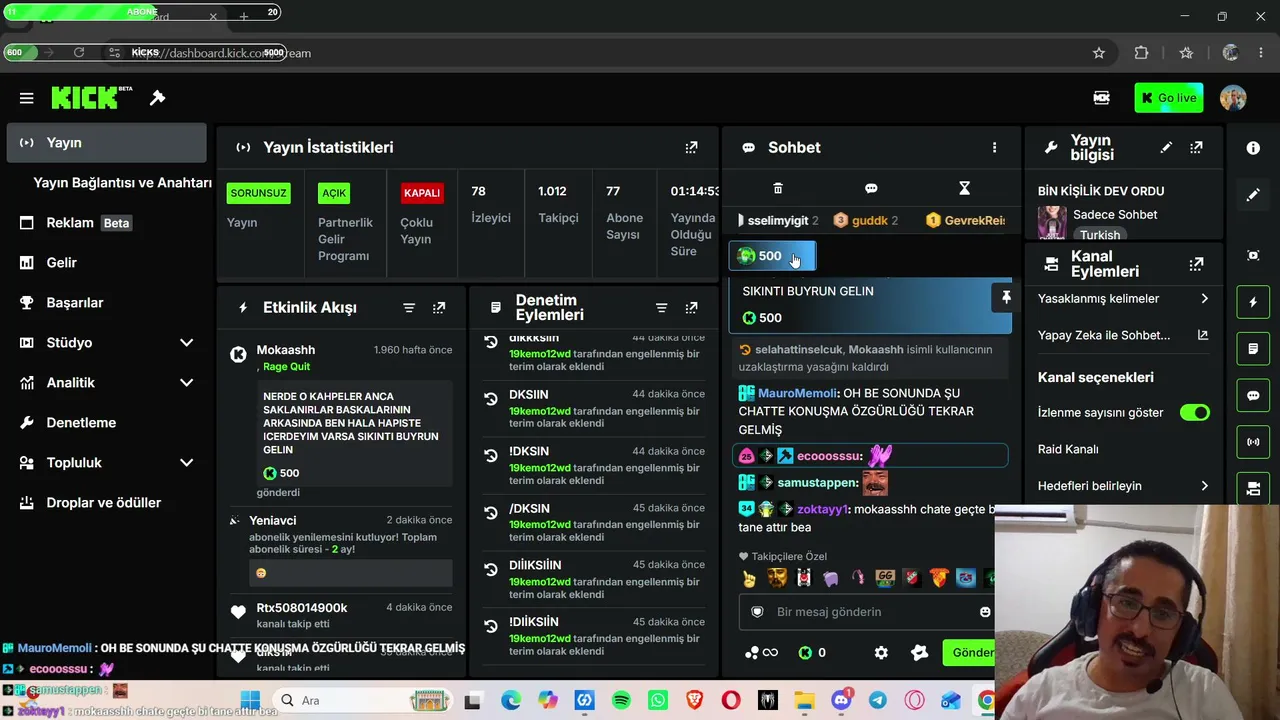Click the pin icon on the pinned message
Screen dimensions: 1280x720
1006,297
